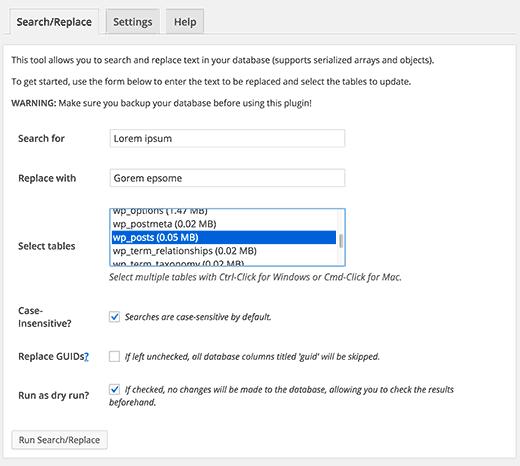Uncheck the Case-Insensitive checkbox
The image size is (520, 466).
[114, 317]
